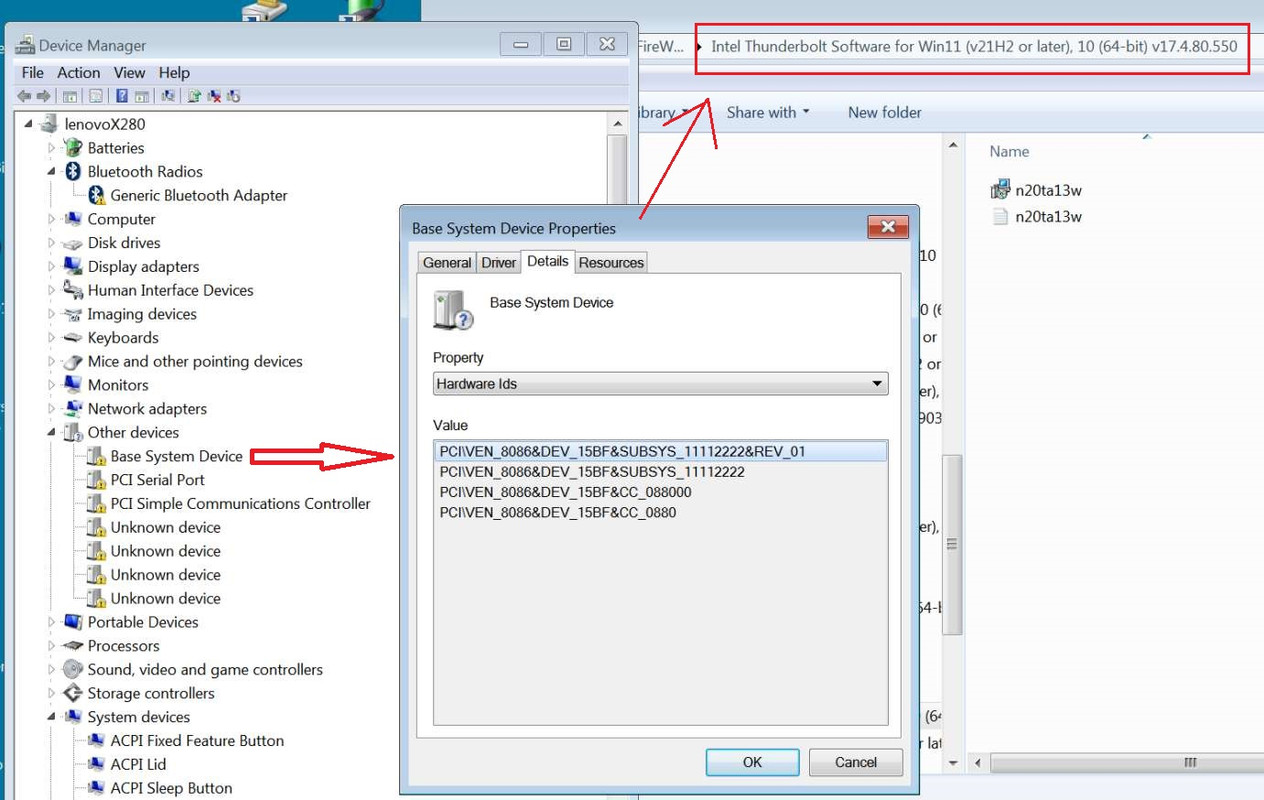The height and width of the screenshot is (800, 1264).
Task: Click the Base System Device icon in Properties dialog
Action: [453, 309]
